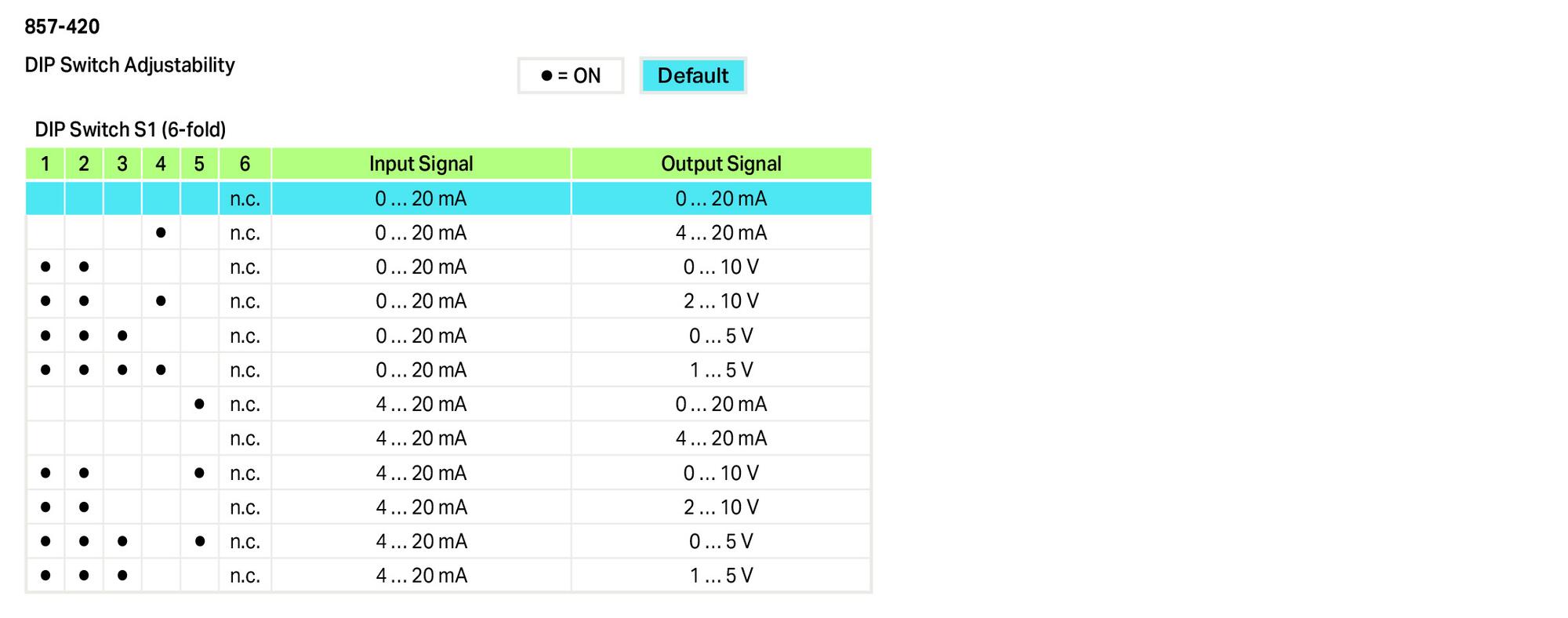Click output cell 1 ... 5 V in last row

(721, 576)
